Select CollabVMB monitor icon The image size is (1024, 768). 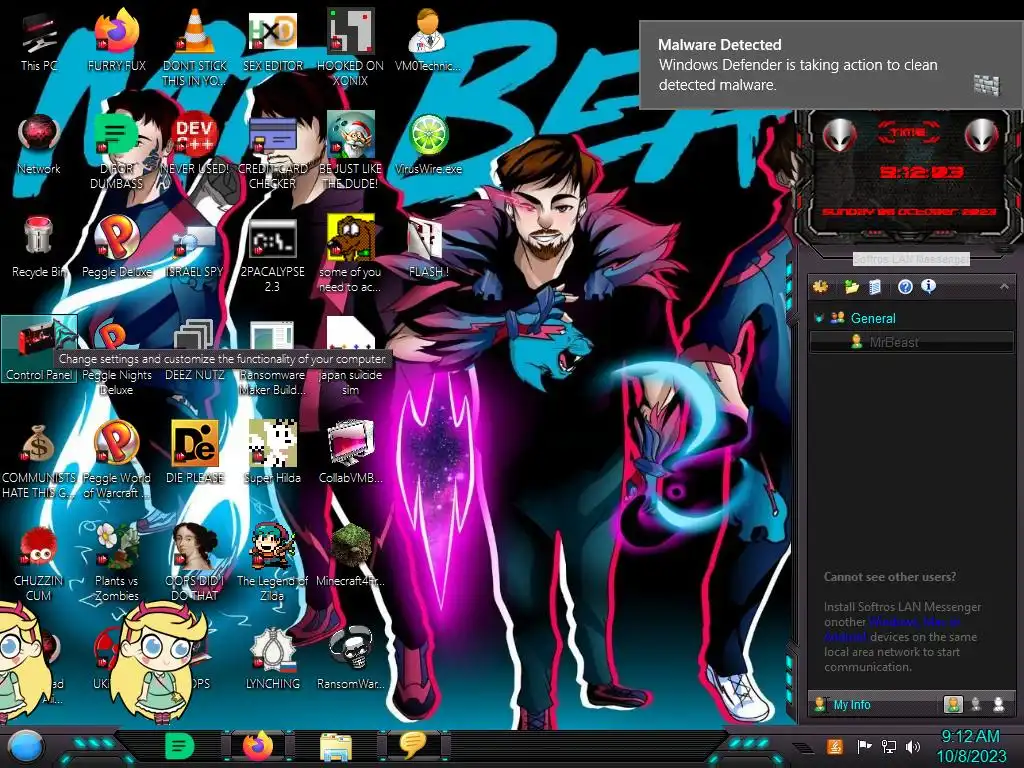[350, 452]
